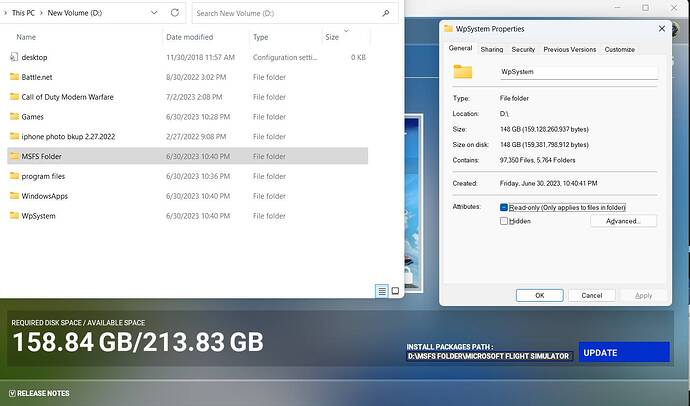Click Cancel in WpSystem Properties
This screenshot has width=690, height=406.
[591, 295]
